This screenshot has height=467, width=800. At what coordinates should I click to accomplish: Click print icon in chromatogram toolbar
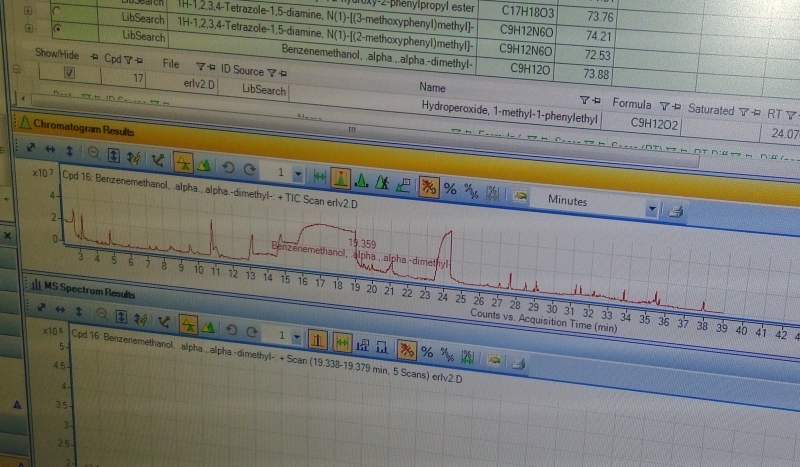pyautogui.click(x=676, y=212)
